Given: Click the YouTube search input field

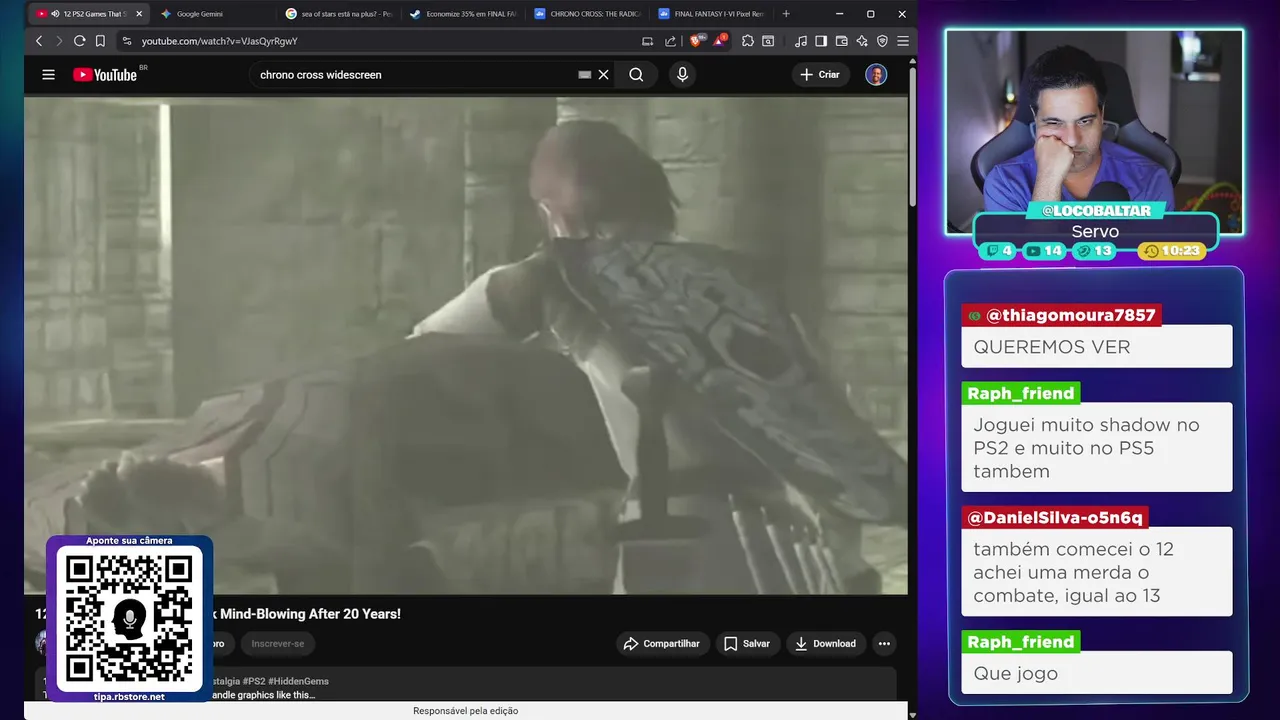Looking at the screenshot, I should coord(415,75).
